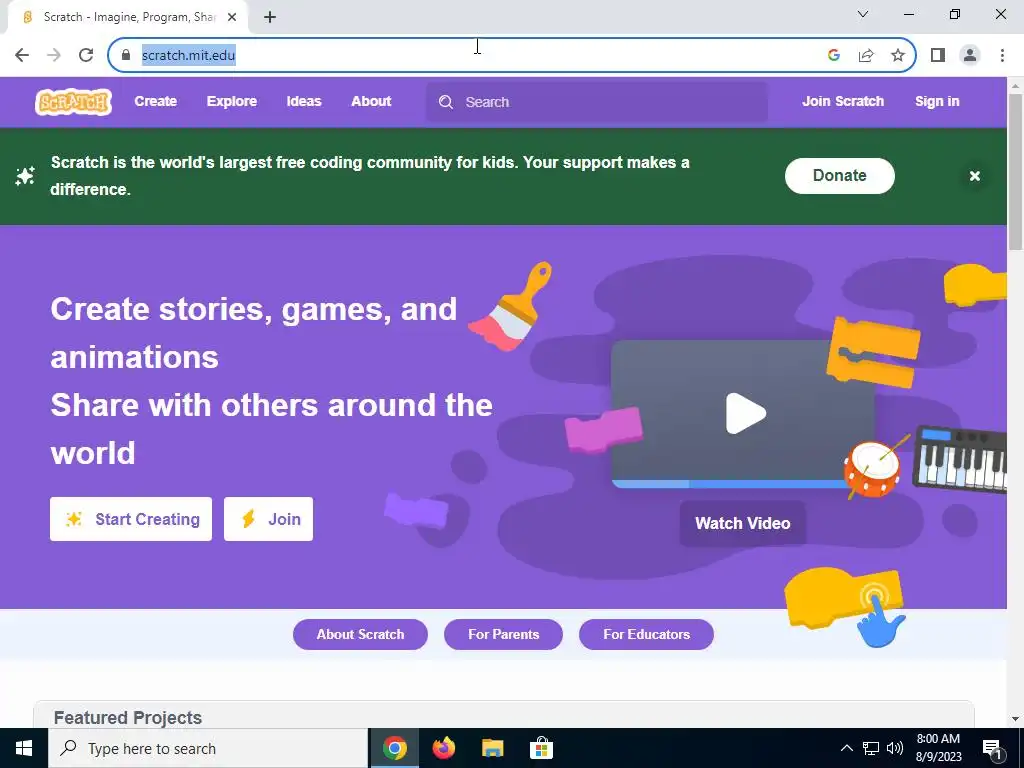Bookmark this tab with star icon
The width and height of the screenshot is (1024, 768).
[x=898, y=55]
